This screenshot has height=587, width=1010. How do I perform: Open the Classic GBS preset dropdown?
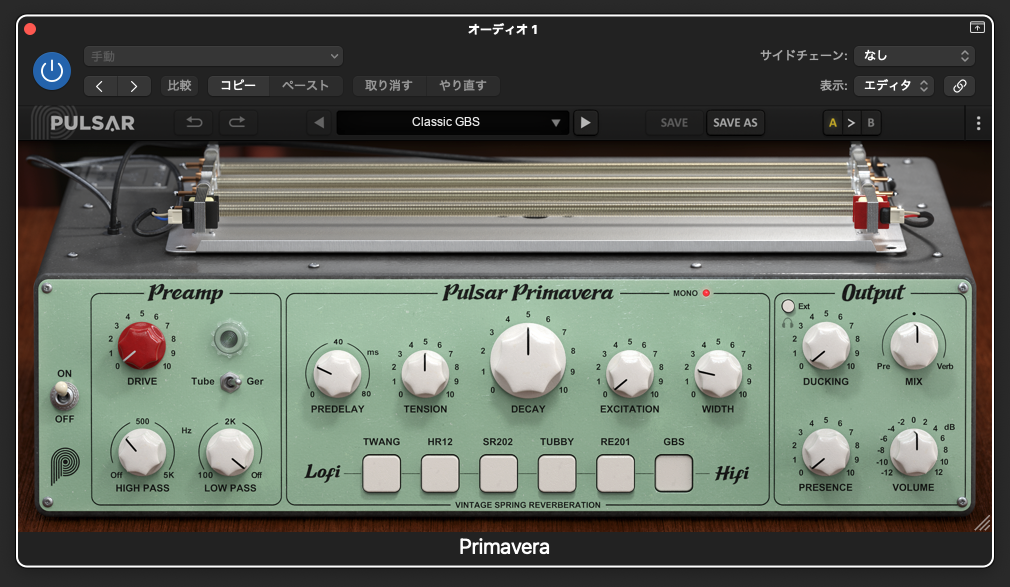point(453,122)
